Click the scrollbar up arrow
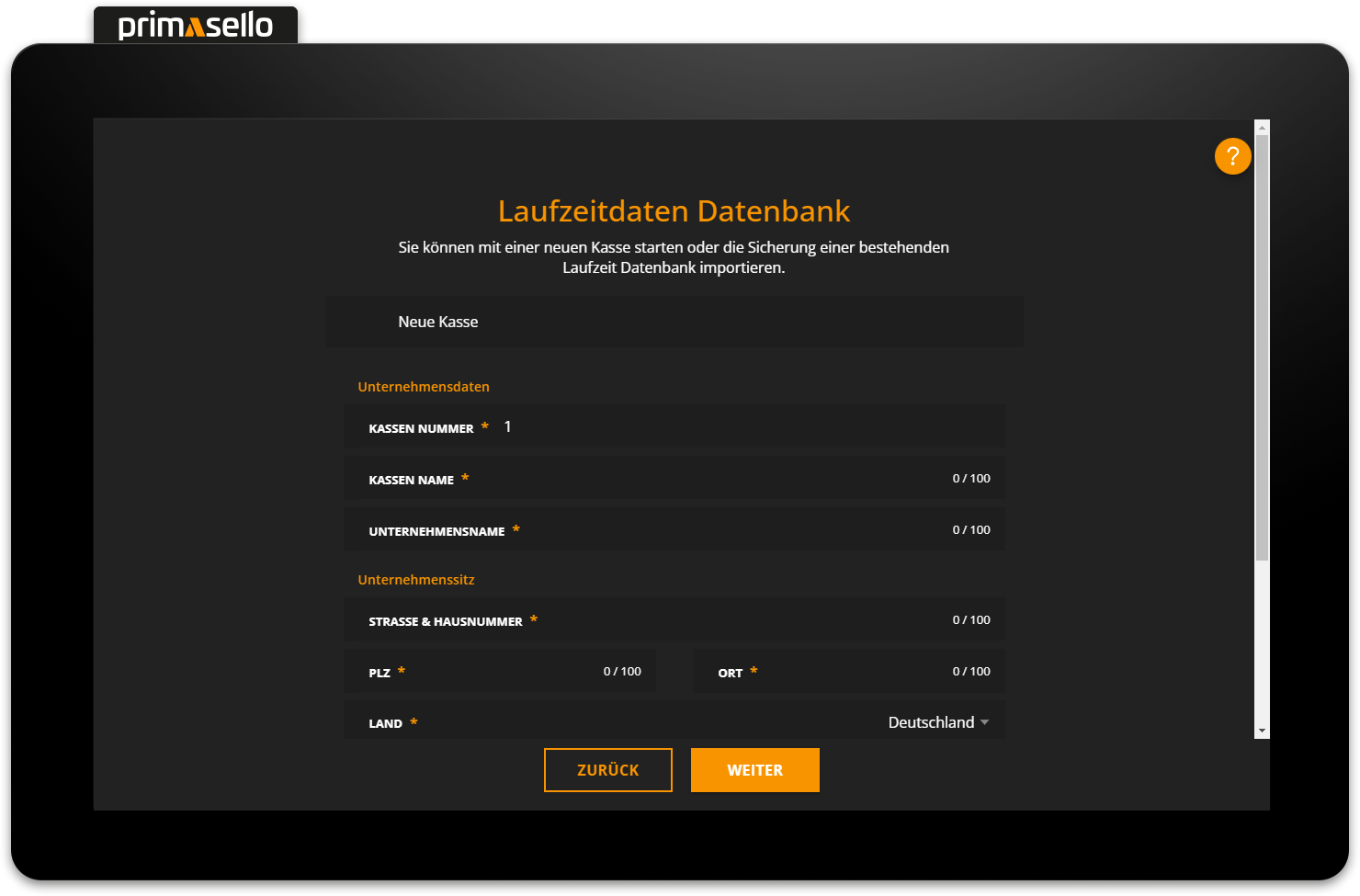This screenshot has height=896, width=1360. [1262, 128]
